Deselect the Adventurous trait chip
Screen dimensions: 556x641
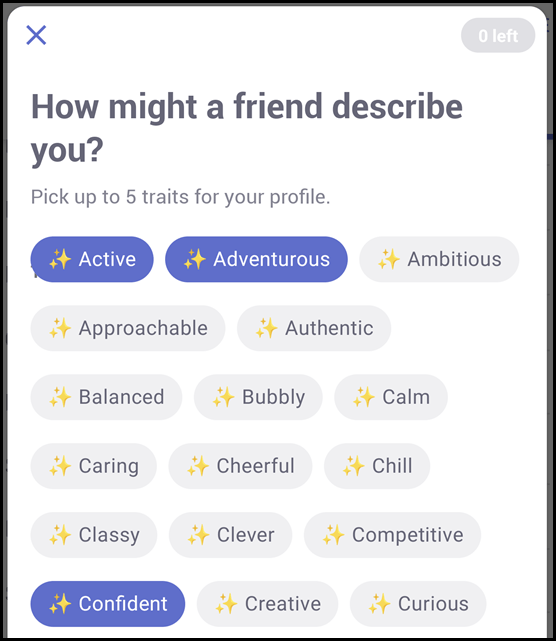[256, 259]
